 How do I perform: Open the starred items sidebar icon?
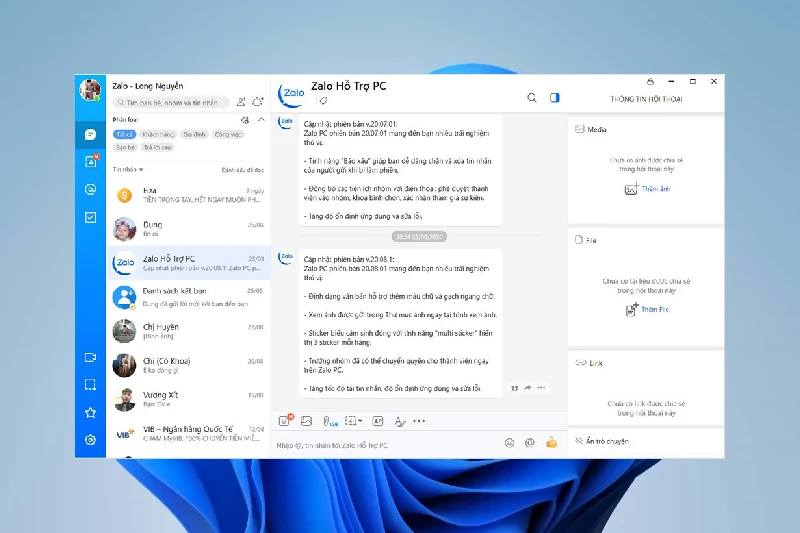point(90,412)
